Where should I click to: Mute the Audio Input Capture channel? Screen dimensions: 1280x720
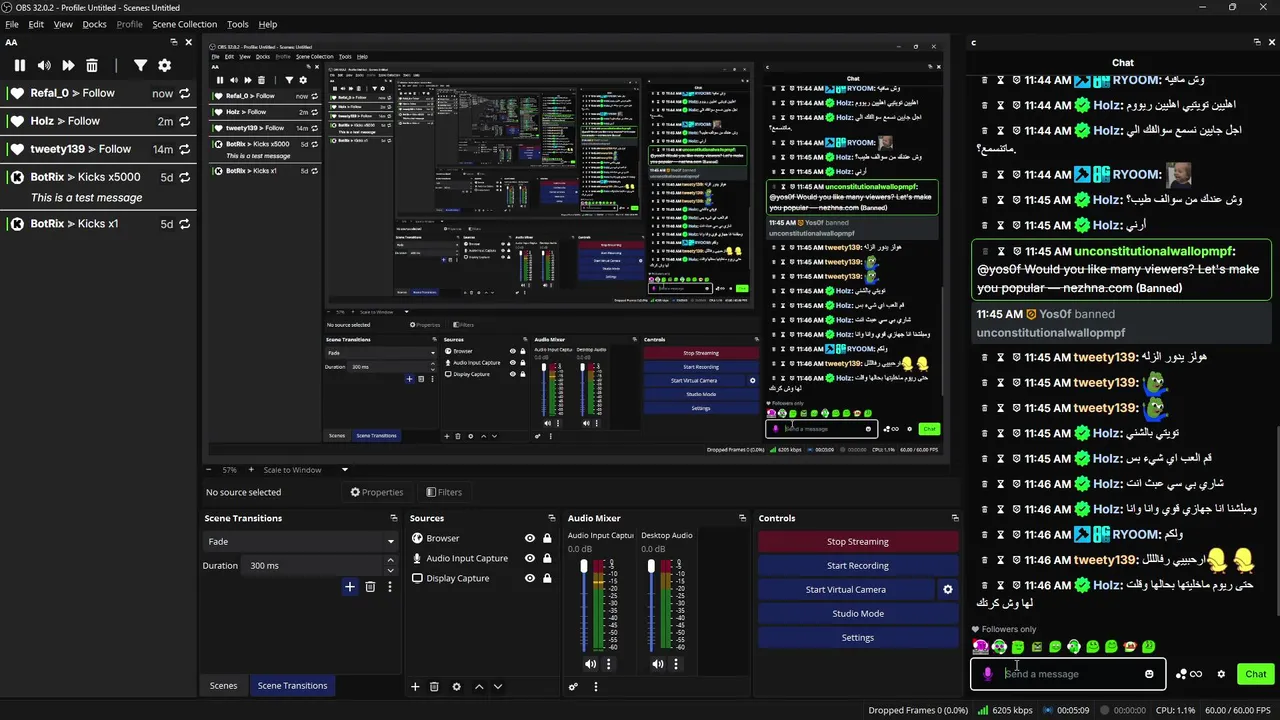pyautogui.click(x=590, y=664)
